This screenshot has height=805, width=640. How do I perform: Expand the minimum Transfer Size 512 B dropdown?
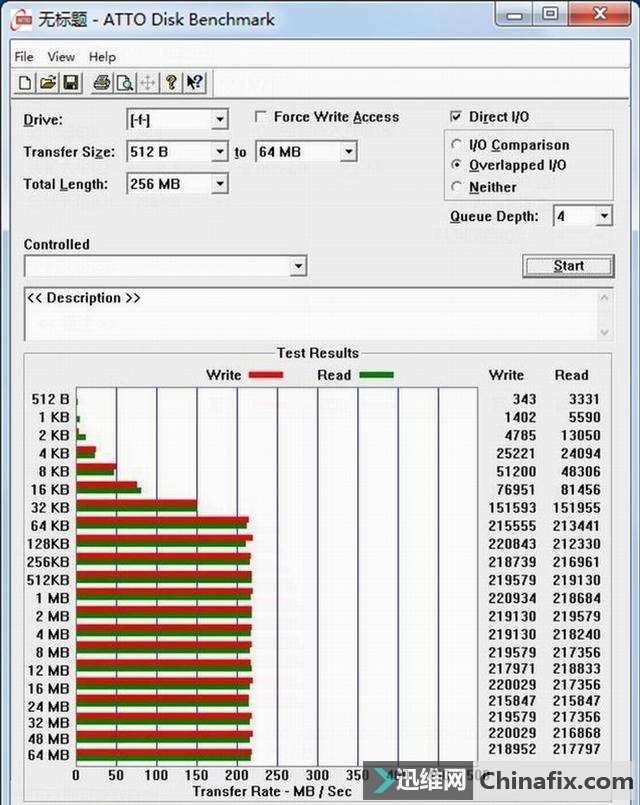220,152
